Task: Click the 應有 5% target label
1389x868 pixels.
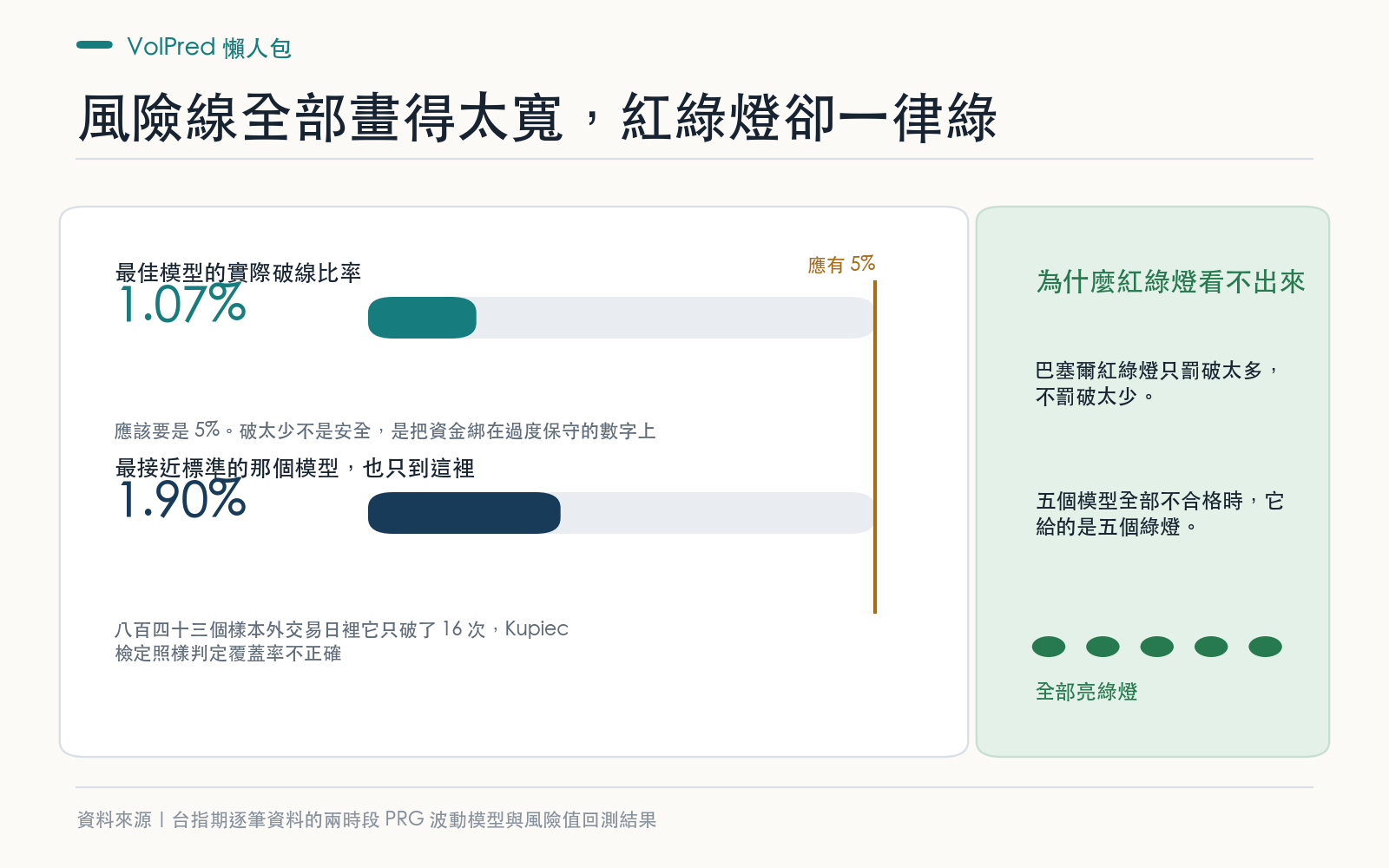Action: [x=841, y=264]
